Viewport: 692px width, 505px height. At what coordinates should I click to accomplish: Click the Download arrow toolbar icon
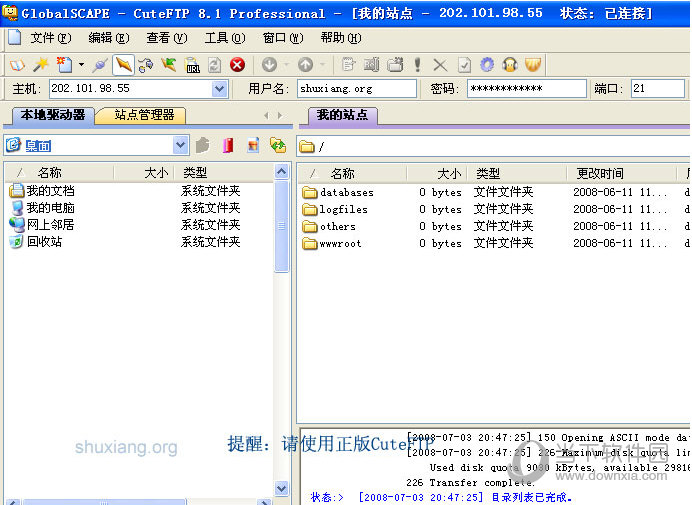pyautogui.click(x=269, y=65)
